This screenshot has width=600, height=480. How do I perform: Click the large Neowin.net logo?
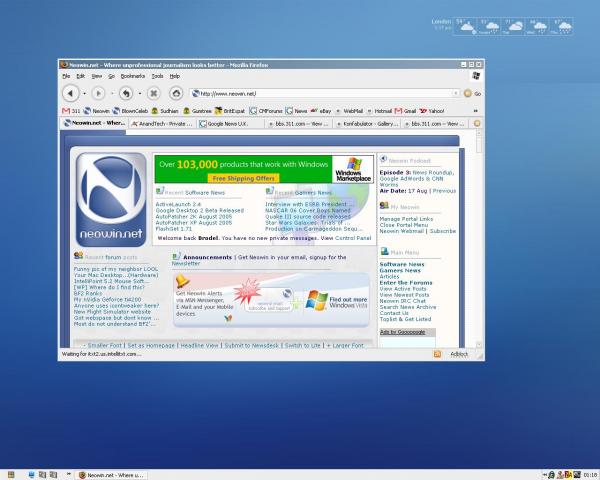111,199
